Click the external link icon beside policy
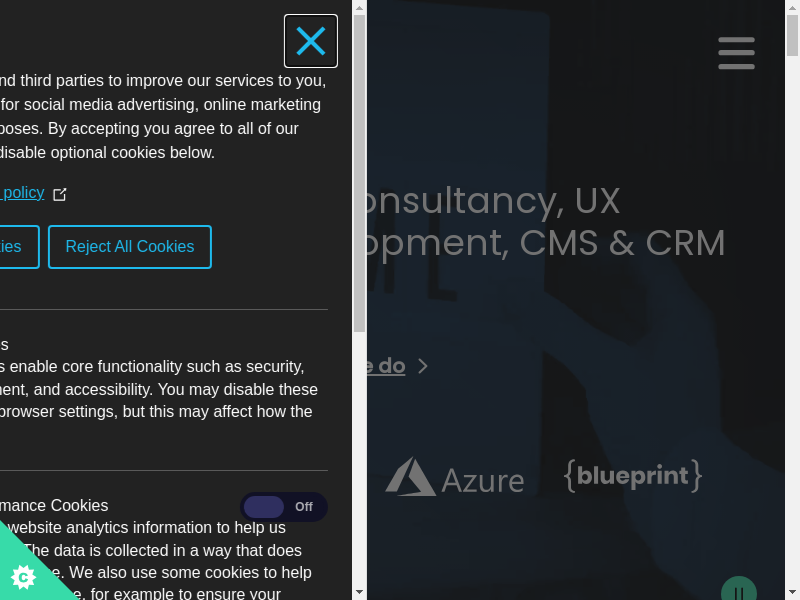 pos(60,194)
